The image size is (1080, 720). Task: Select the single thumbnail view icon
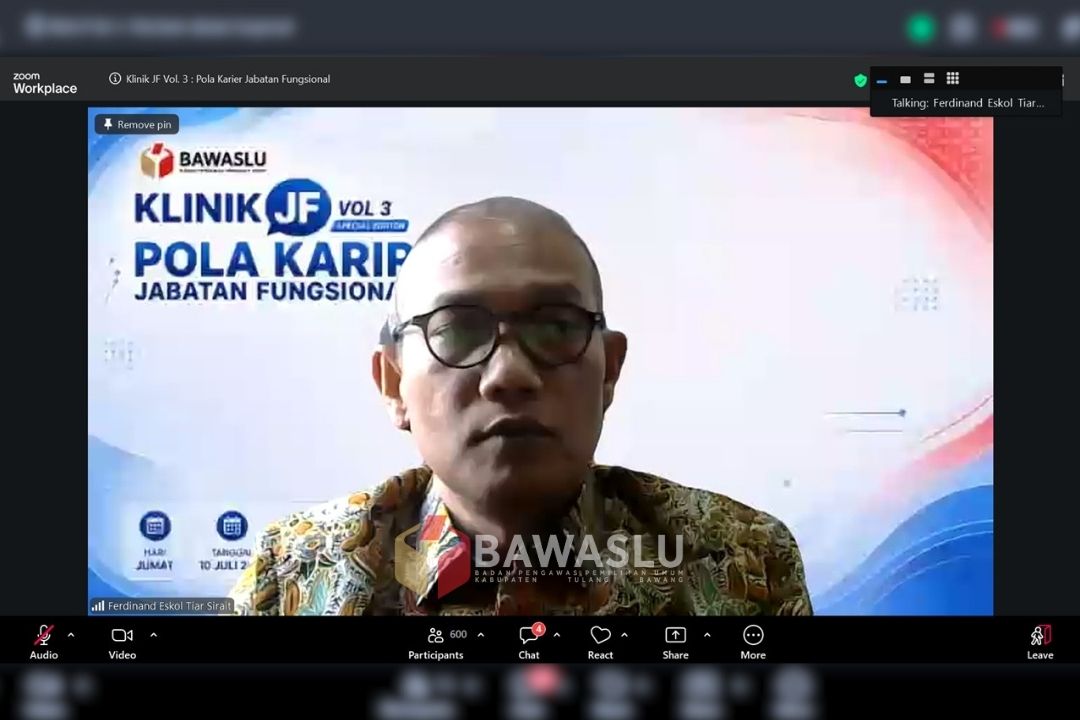click(x=905, y=79)
